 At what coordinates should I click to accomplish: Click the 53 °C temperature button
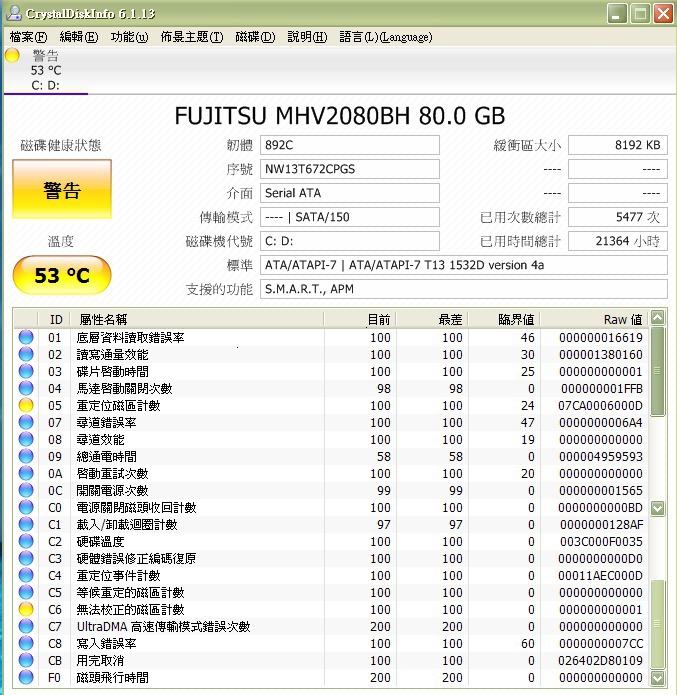coord(62,275)
